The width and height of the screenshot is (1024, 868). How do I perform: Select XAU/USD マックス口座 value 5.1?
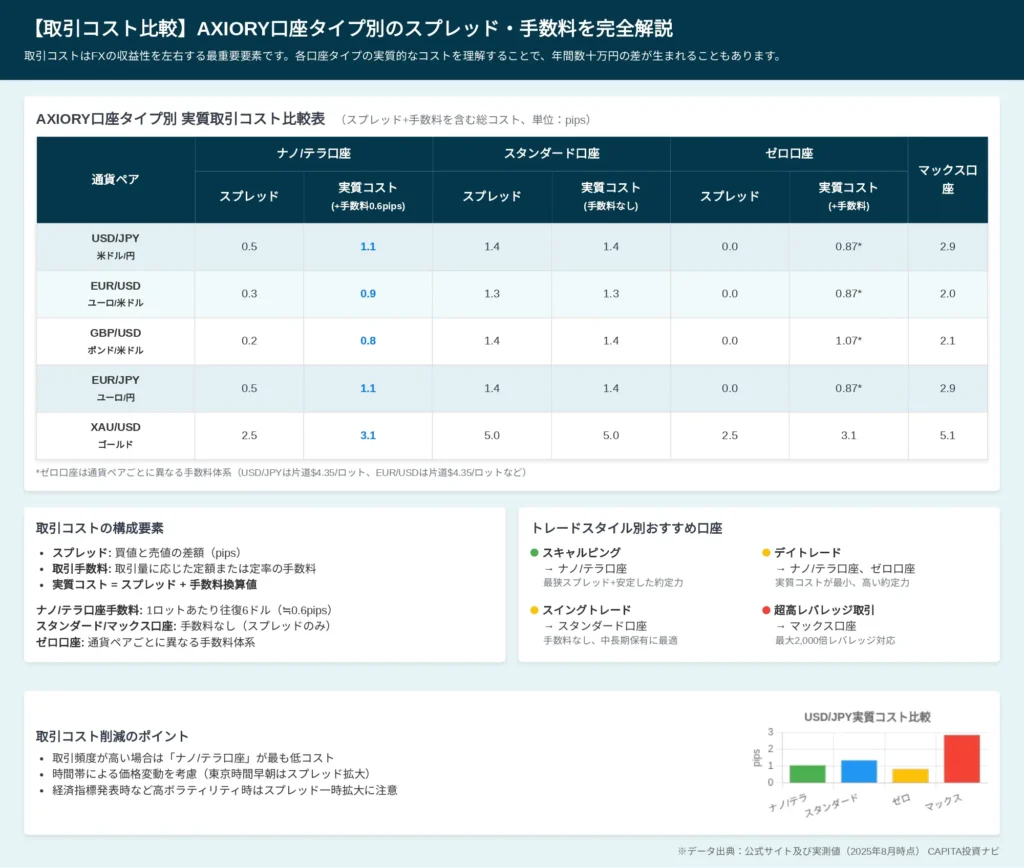948,435
